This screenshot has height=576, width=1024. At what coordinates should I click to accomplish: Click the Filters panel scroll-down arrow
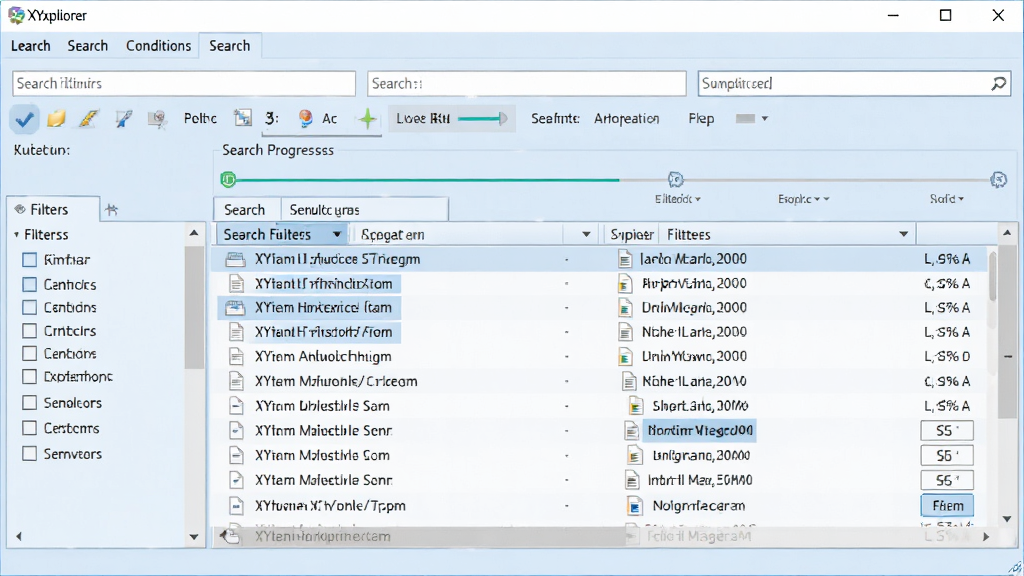pos(194,537)
